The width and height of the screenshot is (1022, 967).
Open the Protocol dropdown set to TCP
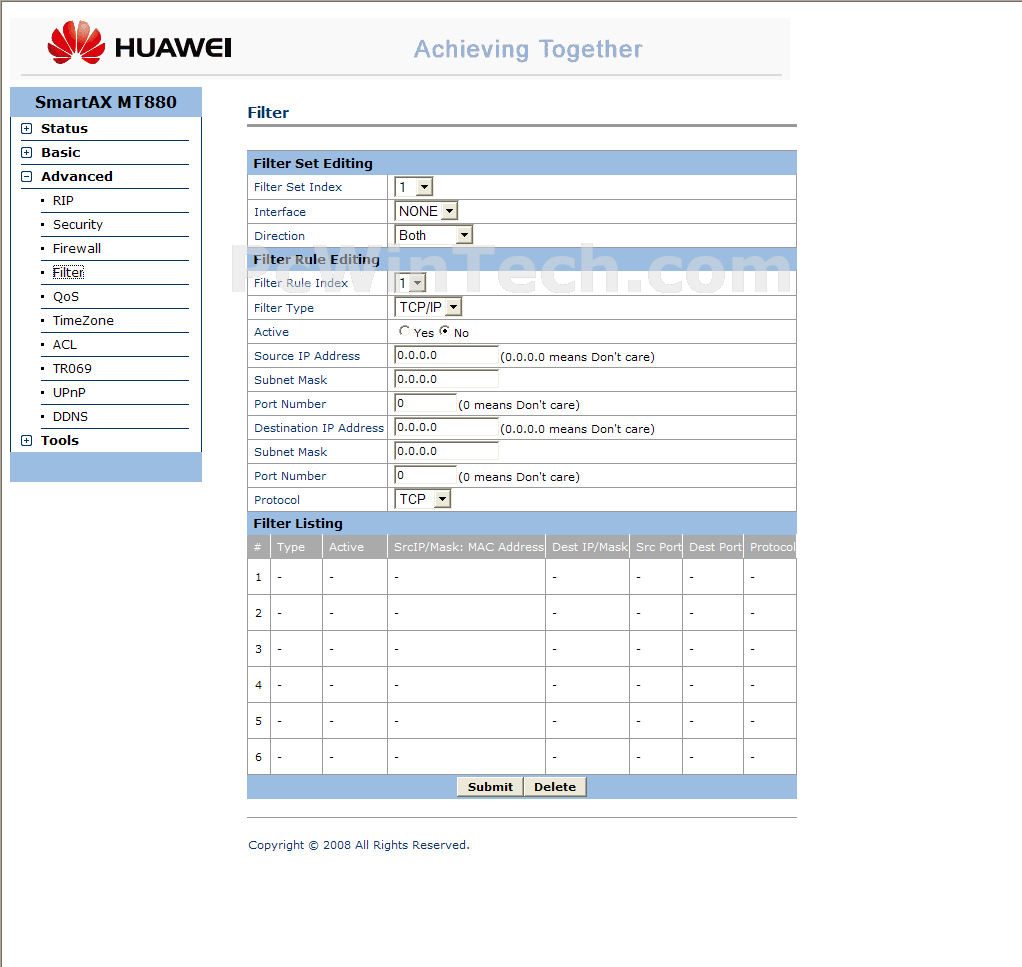[x=423, y=499]
